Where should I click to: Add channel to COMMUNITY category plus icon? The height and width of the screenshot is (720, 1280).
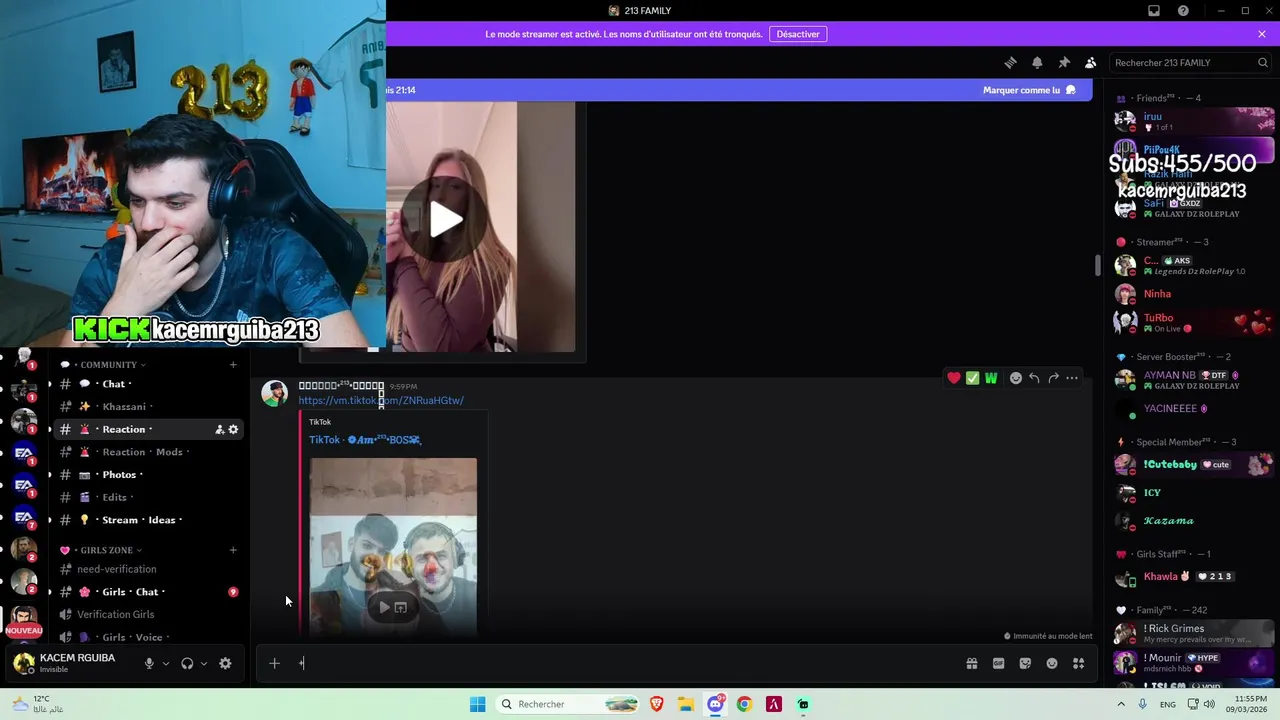pos(233,365)
